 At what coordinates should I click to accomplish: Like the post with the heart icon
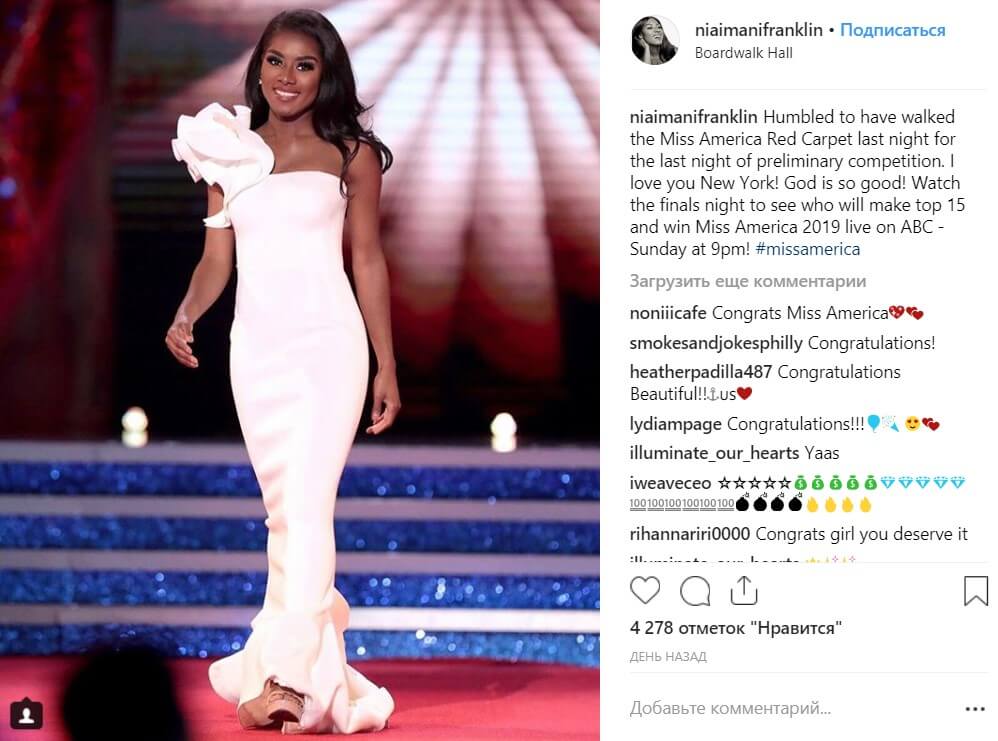click(645, 591)
